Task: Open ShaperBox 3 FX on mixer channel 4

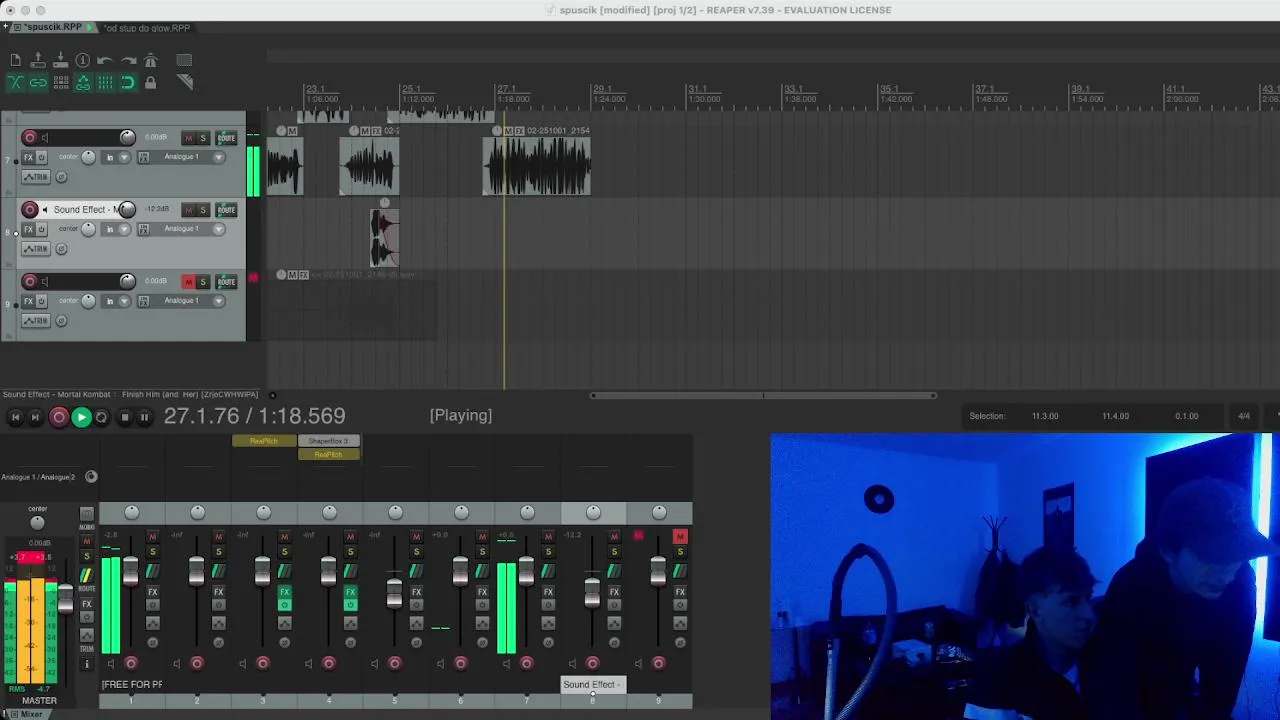Action: tap(328, 441)
